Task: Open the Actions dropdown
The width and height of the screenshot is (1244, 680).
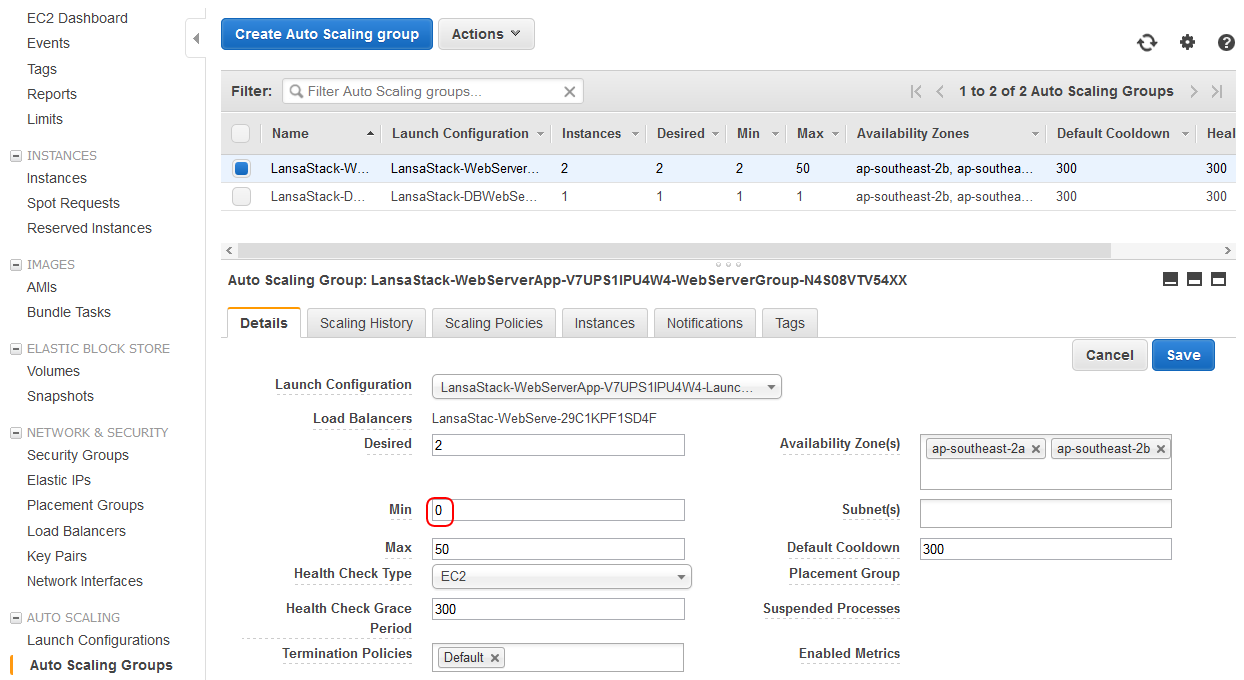Action: (x=486, y=34)
